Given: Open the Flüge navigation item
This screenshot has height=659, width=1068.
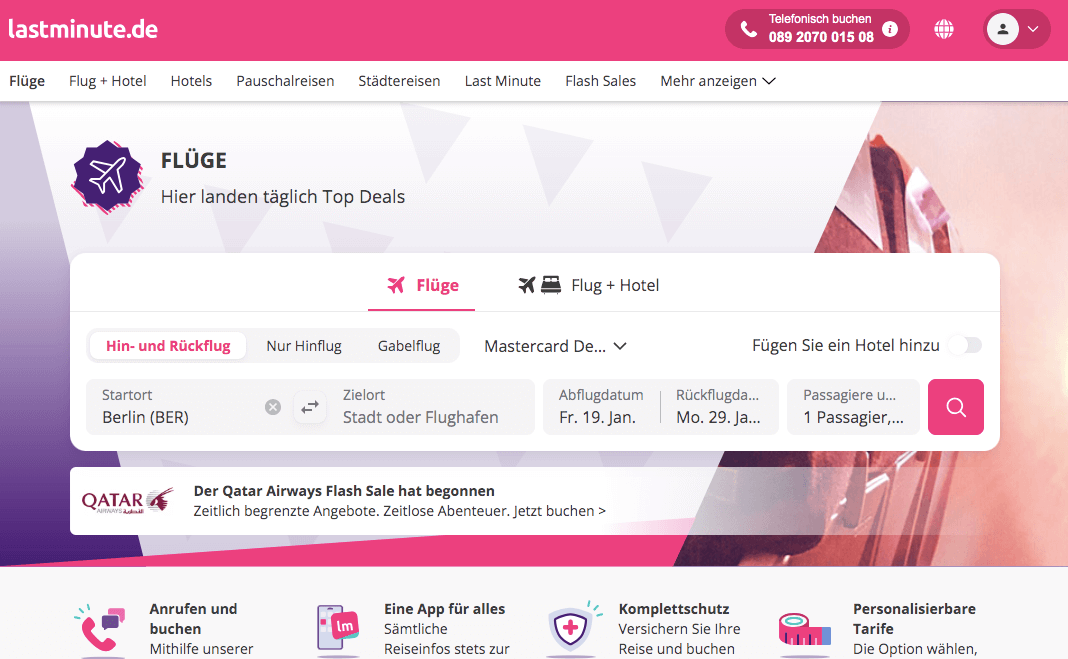Looking at the screenshot, I should pyautogui.click(x=27, y=81).
